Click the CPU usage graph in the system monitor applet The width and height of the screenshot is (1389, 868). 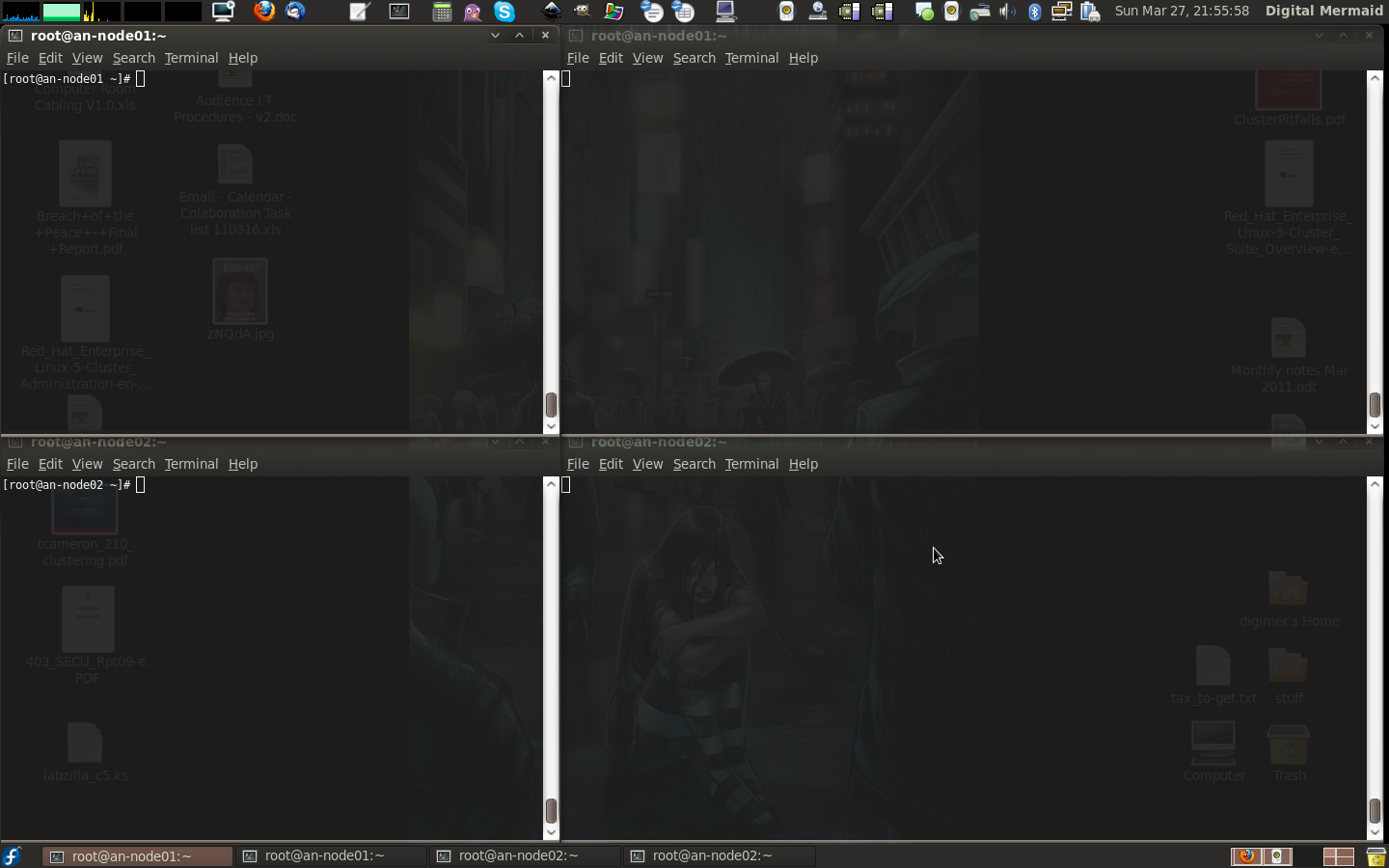20,12
